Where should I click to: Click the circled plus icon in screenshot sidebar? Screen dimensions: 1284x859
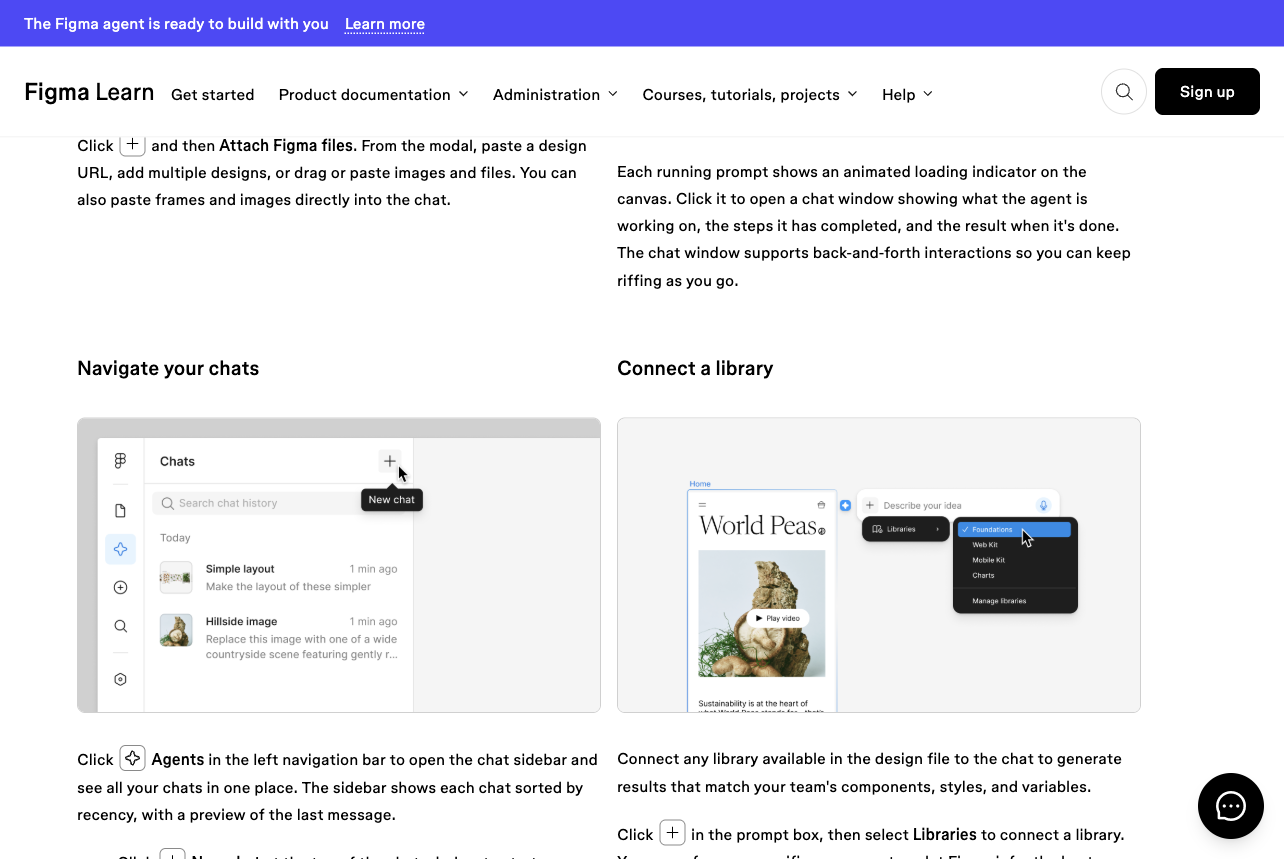pos(121,588)
